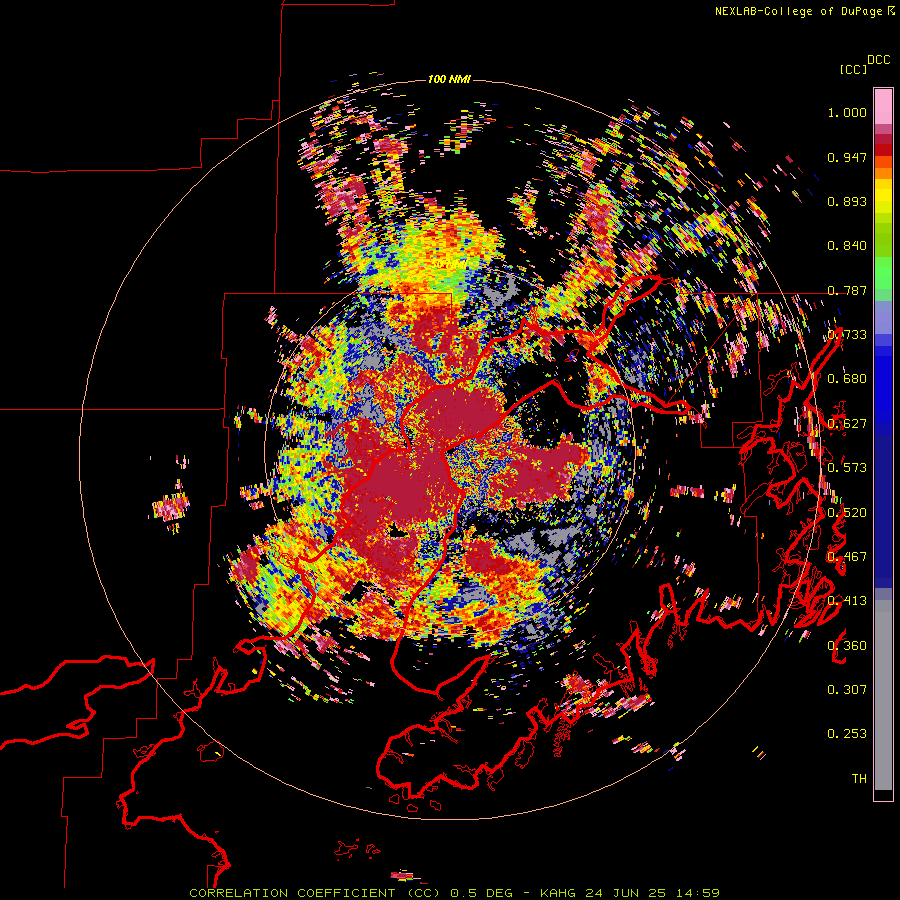Click the 0.840 color scale label
Screen dimensions: 900x900
pyautogui.click(x=847, y=246)
